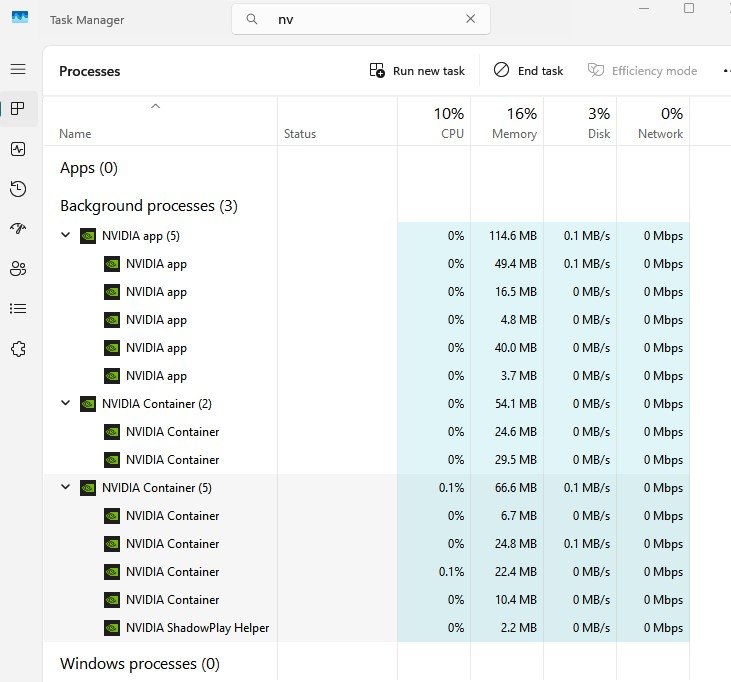Click the Efficiency mode leaf icon
The width and height of the screenshot is (731, 682).
[596, 70]
